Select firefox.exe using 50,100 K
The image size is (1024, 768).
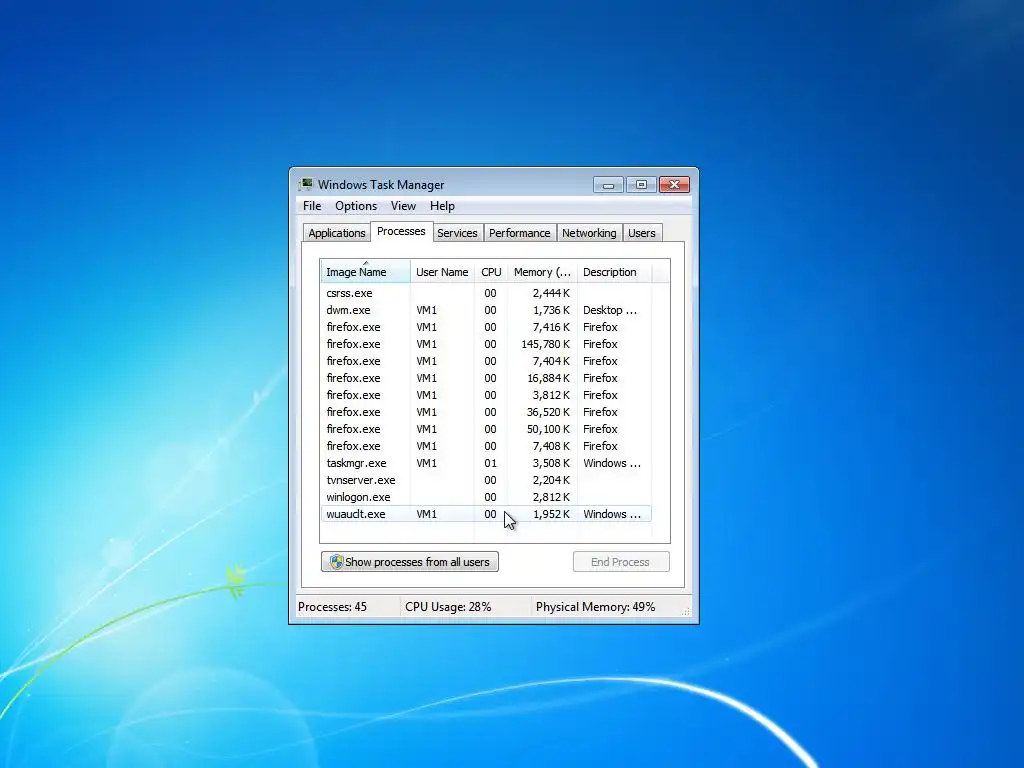486,429
